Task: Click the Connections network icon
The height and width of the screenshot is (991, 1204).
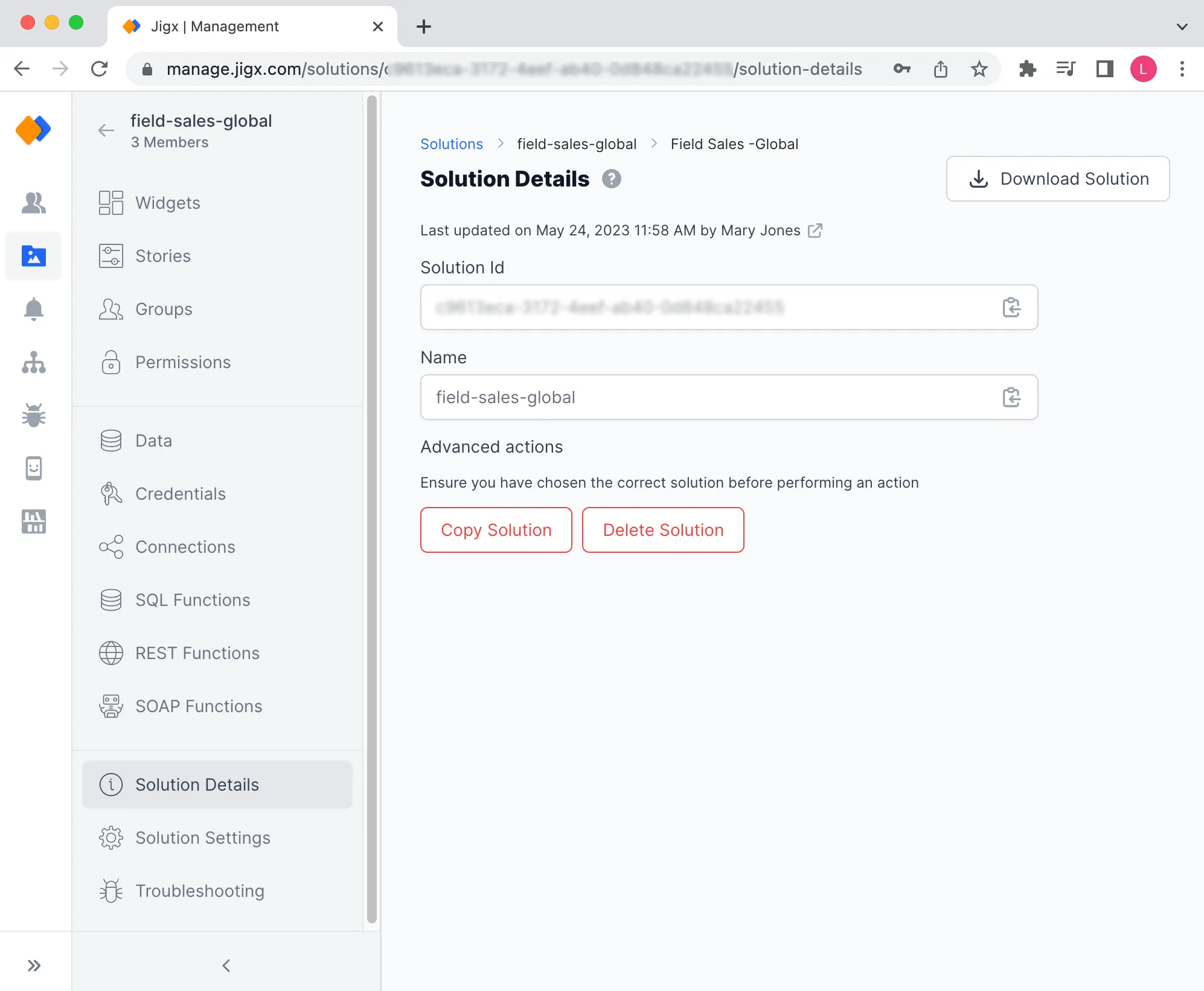Action: pyautogui.click(x=110, y=547)
